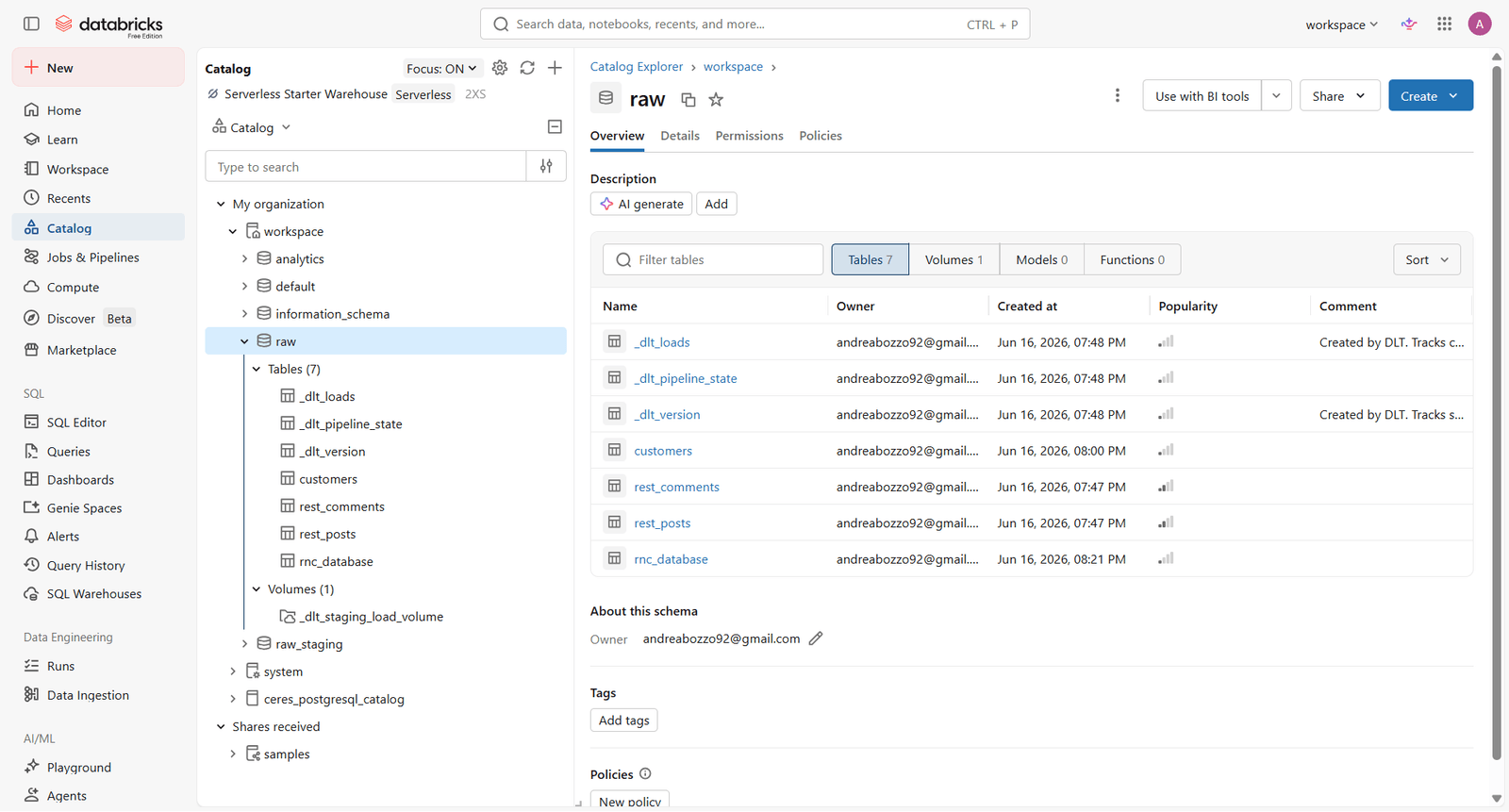The image size is (1509, 812).
Task: Click the page vertical scrollbar
Action: (x=1496, y=411)
